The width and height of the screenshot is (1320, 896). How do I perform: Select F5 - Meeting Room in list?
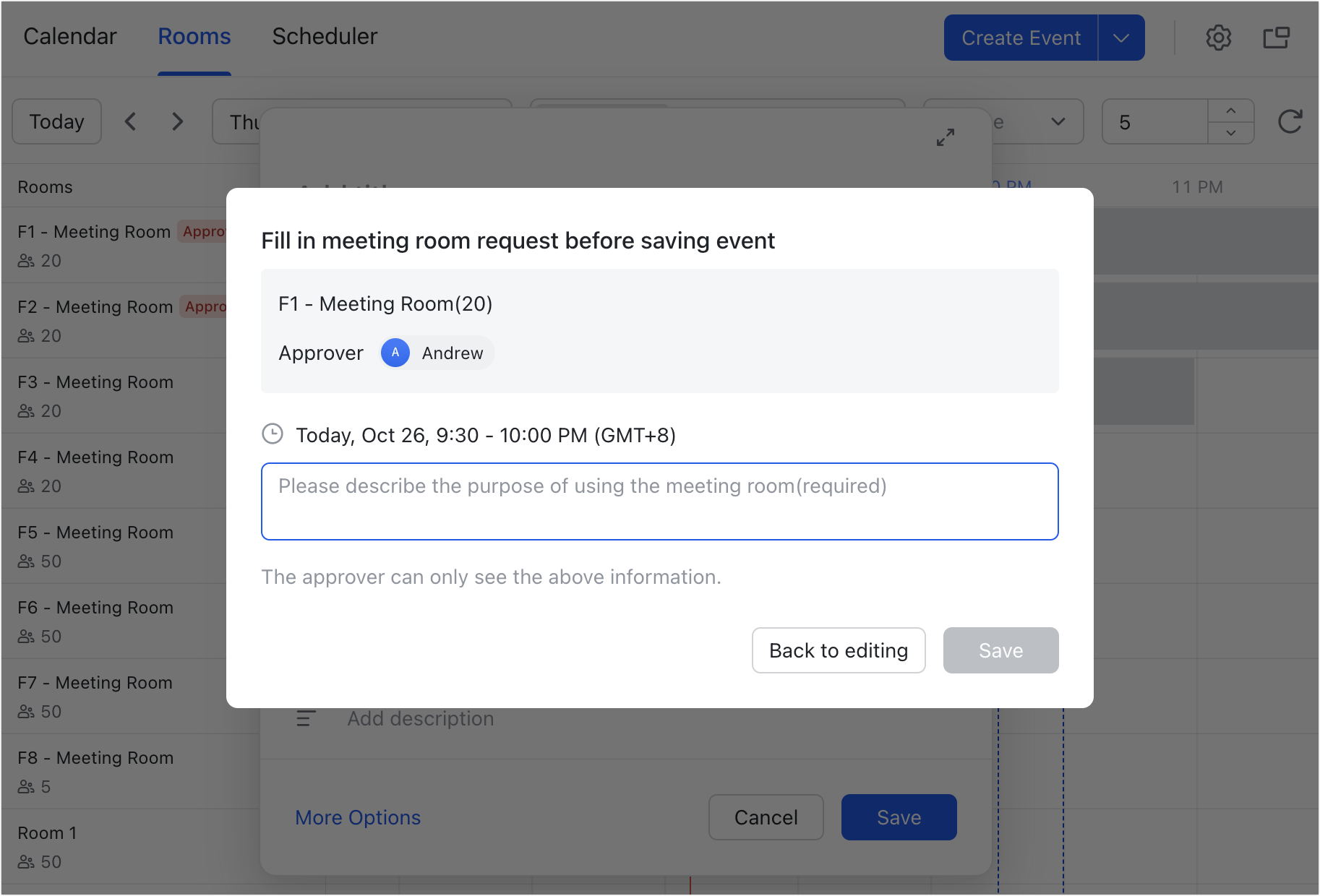[95, 533]
